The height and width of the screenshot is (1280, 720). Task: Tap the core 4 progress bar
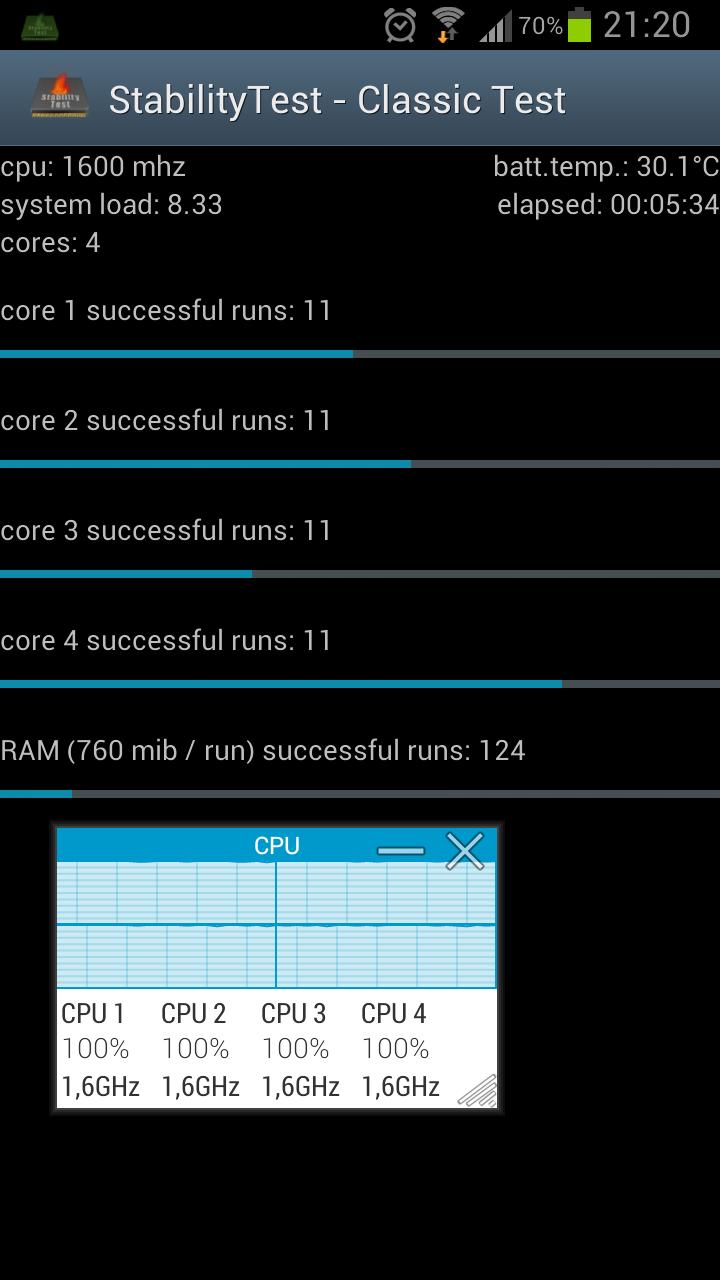tap(360, 684)
